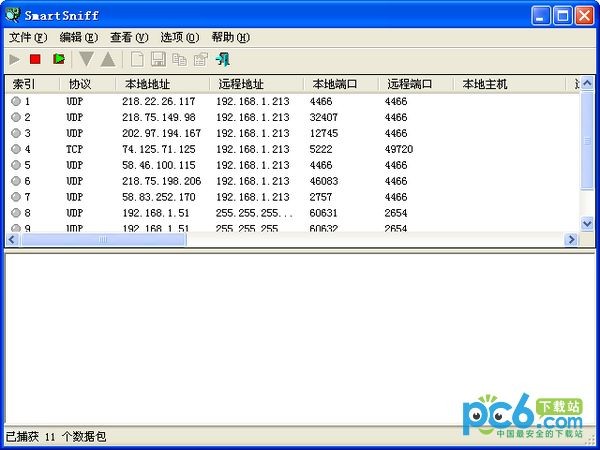Viewport: 600px width, 450px height.
Task: Select the local address 58.46.100.115
Action: click(x=158, y=165)
